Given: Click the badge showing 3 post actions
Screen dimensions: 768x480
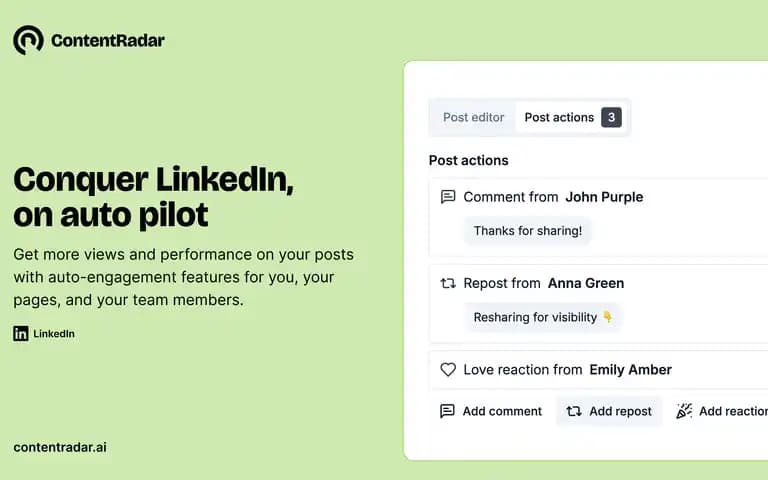Looking at the screenshot, I should click(611, 118).
